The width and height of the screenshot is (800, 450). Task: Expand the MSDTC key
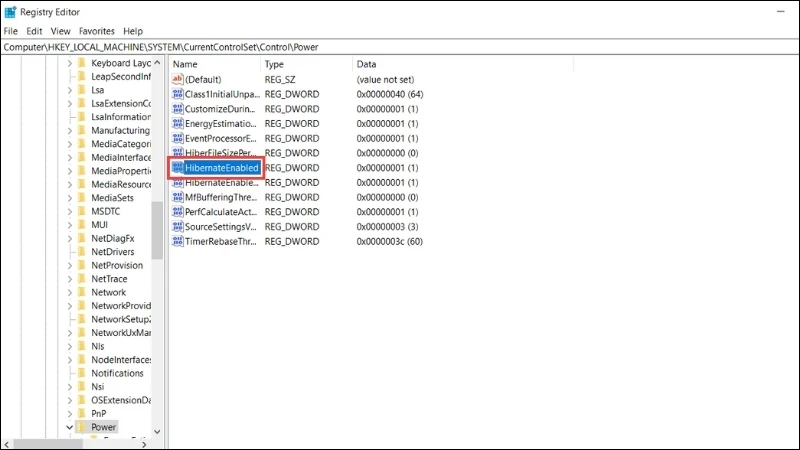pos(69,211)
